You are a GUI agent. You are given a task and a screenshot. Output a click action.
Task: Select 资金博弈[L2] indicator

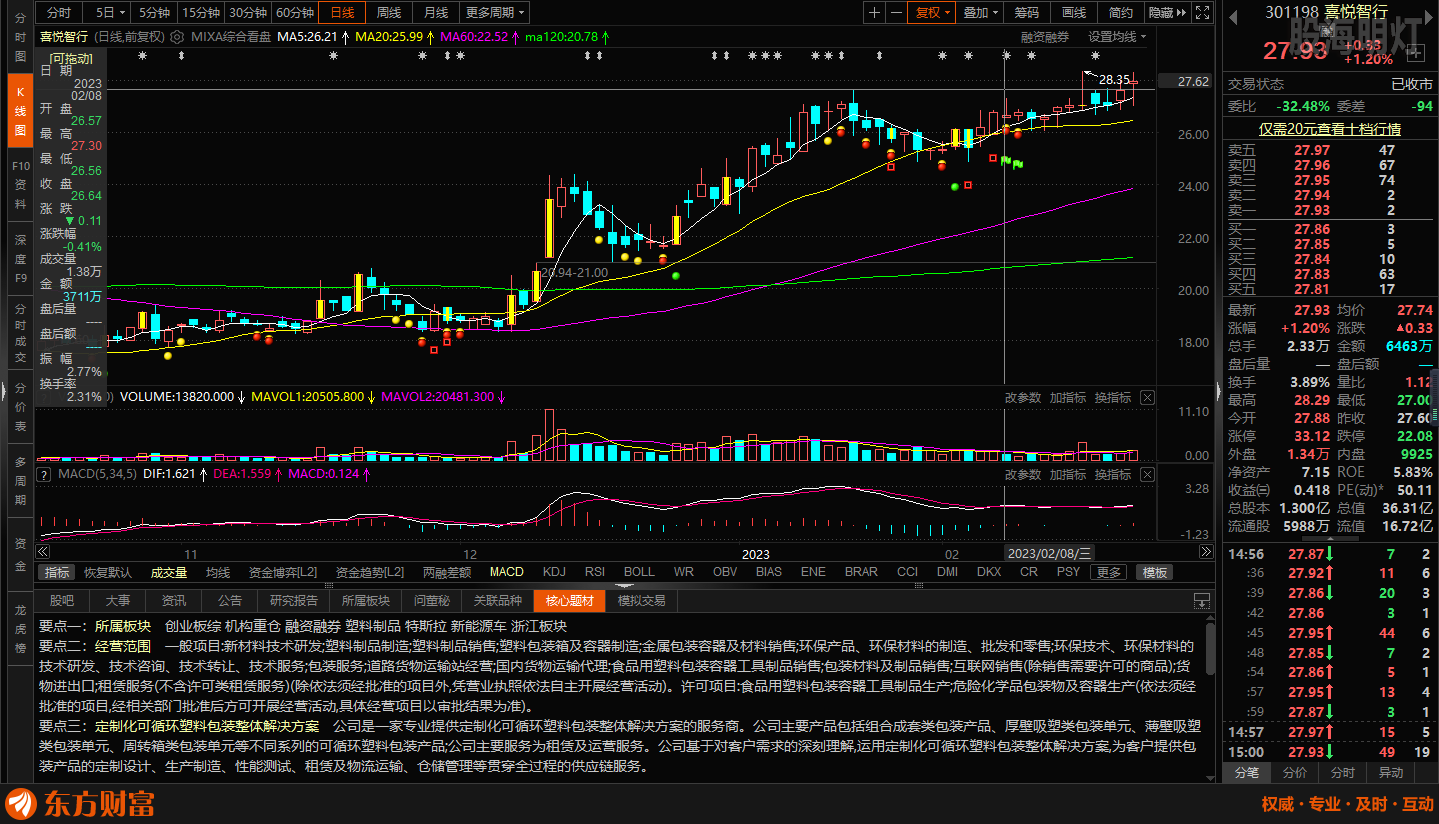pyautogui.click(x=282, y=572)
